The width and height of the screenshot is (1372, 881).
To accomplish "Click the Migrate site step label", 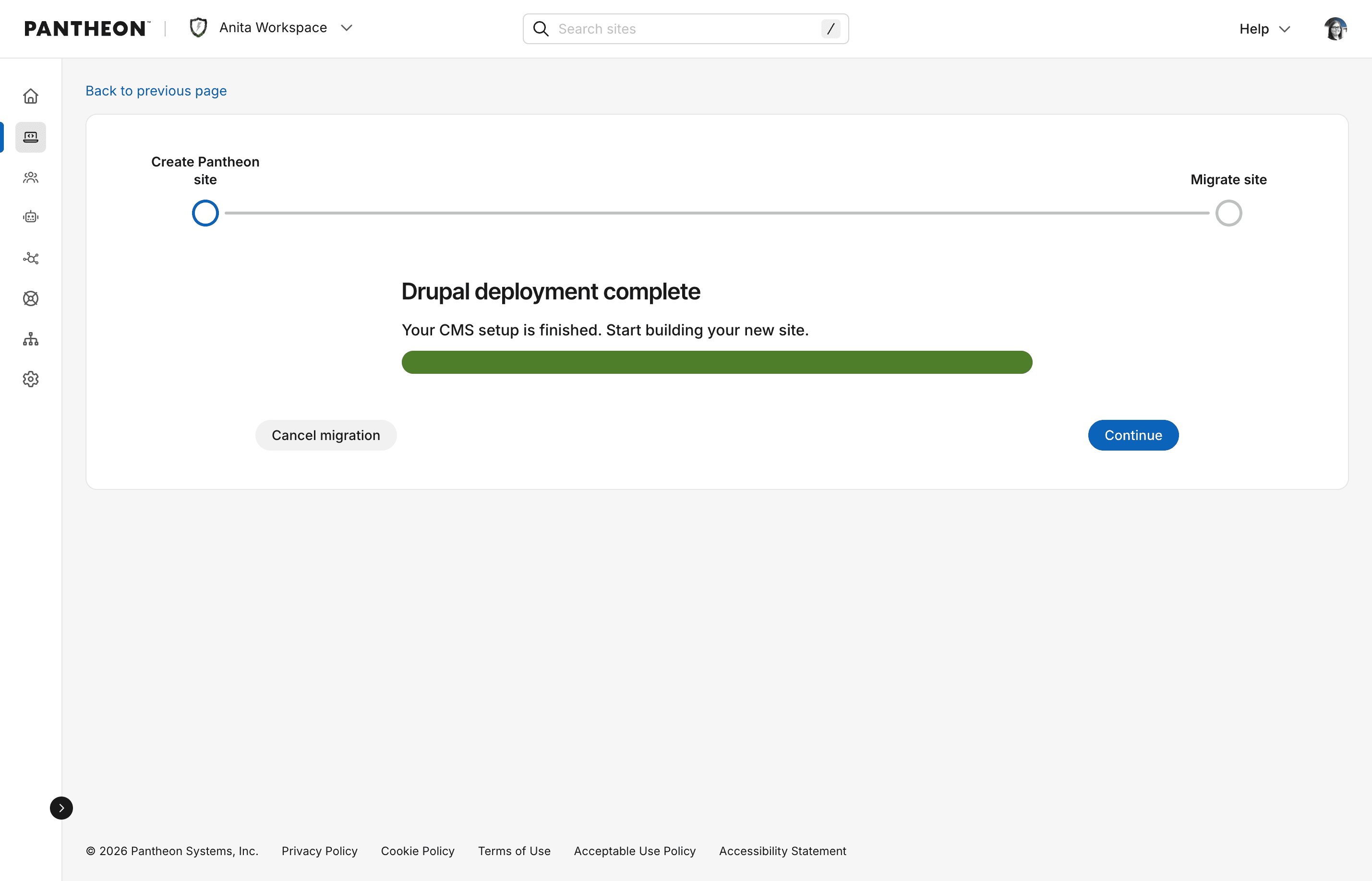I will click(1228, 179).
